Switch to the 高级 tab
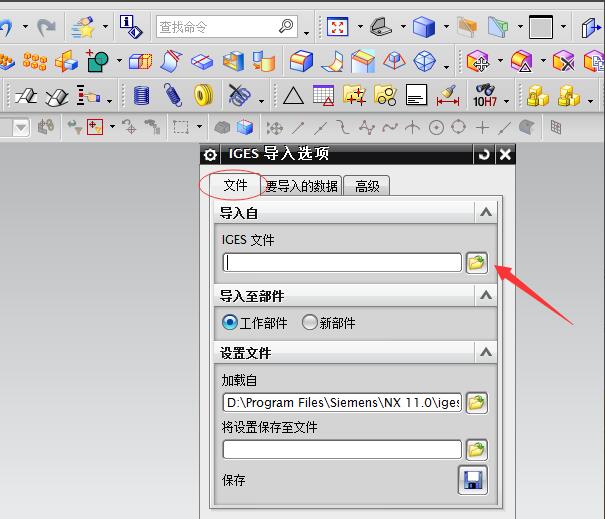The height and width of the screenshot is (519, 605). (x=367, y=186)
